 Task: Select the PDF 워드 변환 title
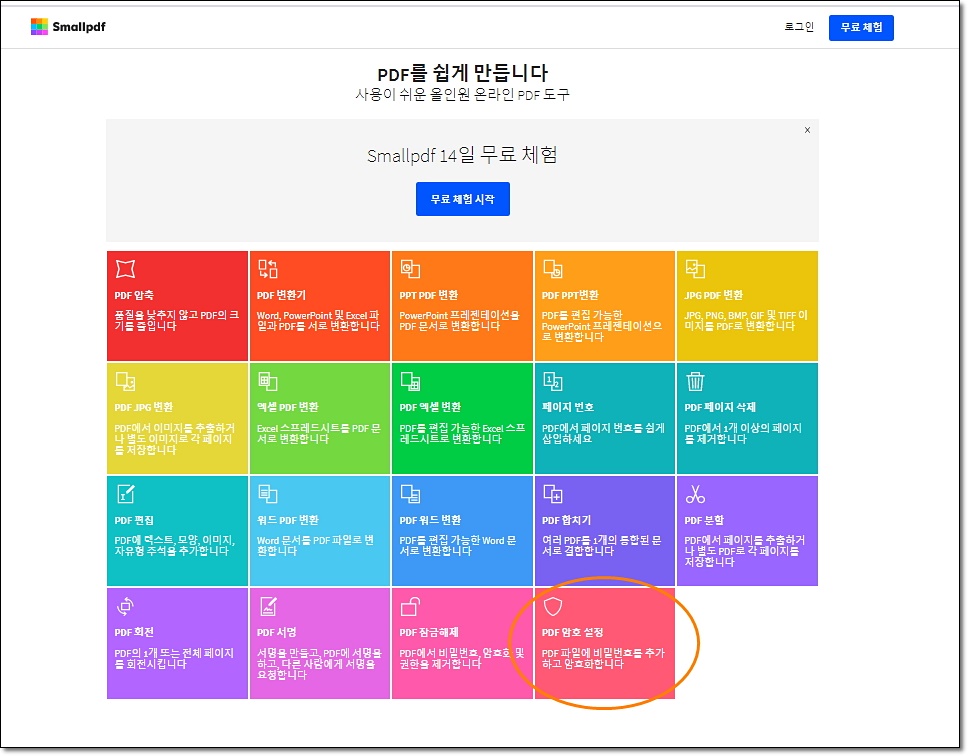click(x=430, y=520)
